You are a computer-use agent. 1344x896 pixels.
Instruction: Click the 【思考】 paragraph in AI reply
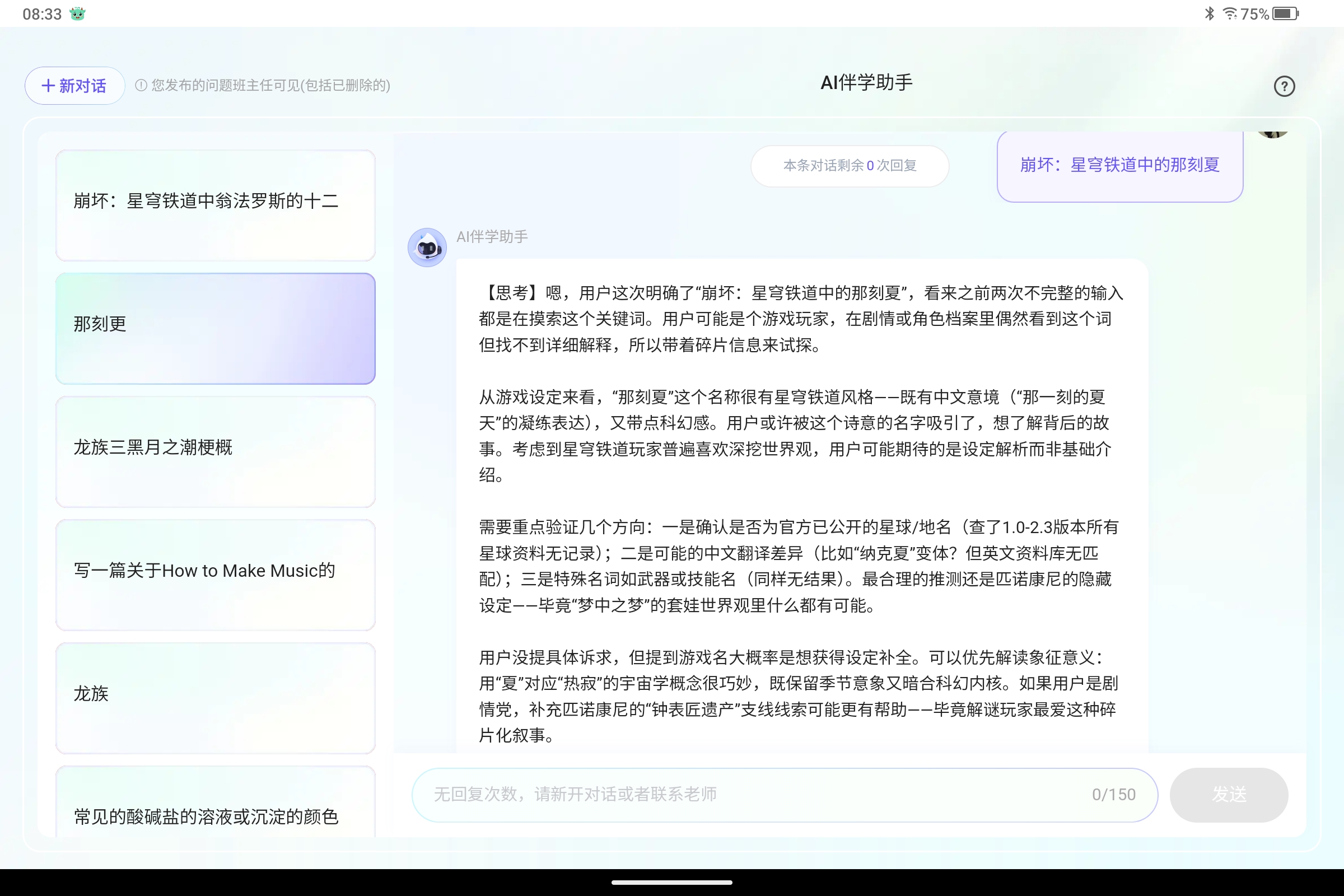point(801,319)
